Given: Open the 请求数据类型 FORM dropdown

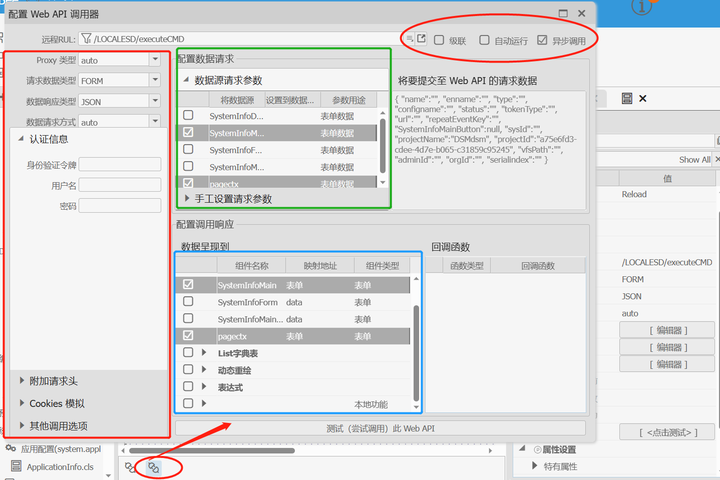Looking at the screenshot, I should pos(154,81).
